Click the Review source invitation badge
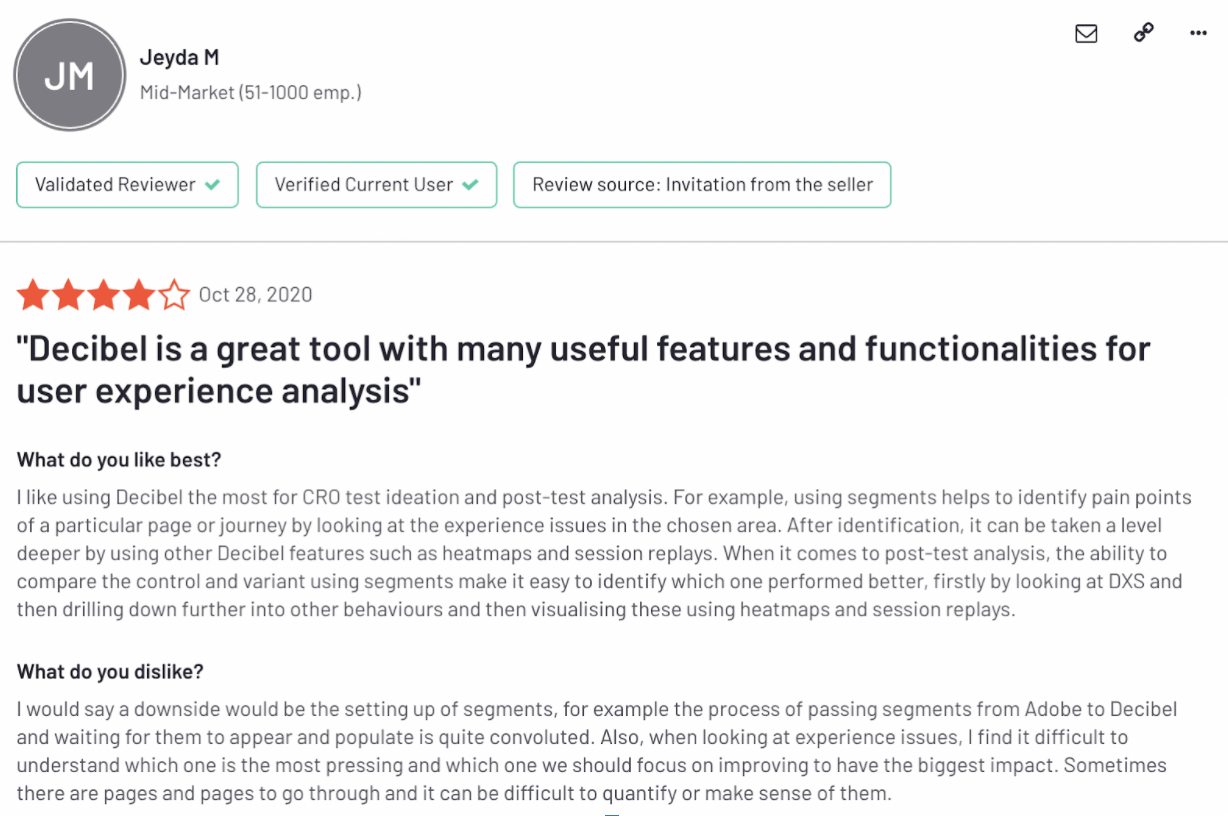The image size is (1228, 816). 702,185
